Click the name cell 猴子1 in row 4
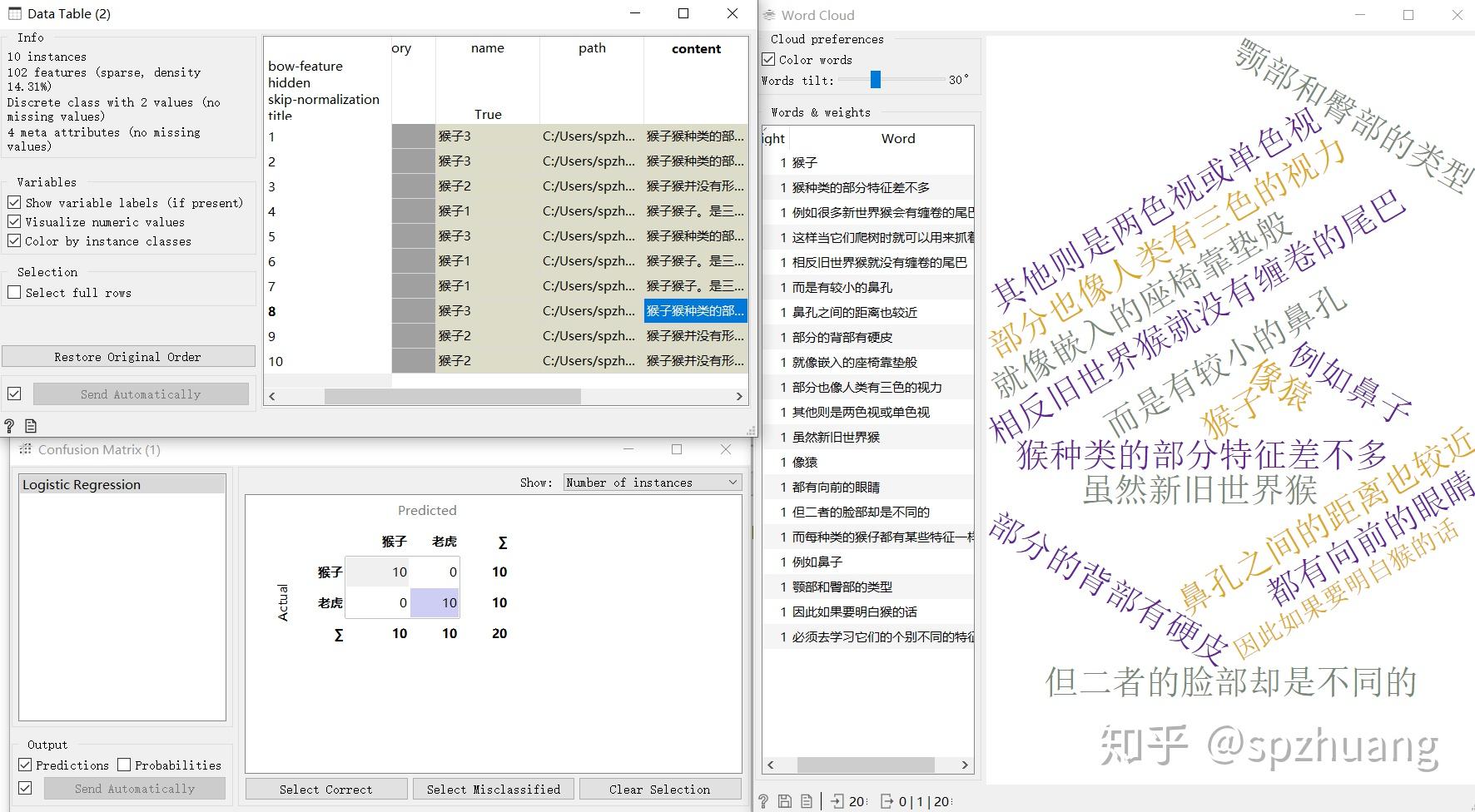The image size is (1475, 812). click(488, 211)
